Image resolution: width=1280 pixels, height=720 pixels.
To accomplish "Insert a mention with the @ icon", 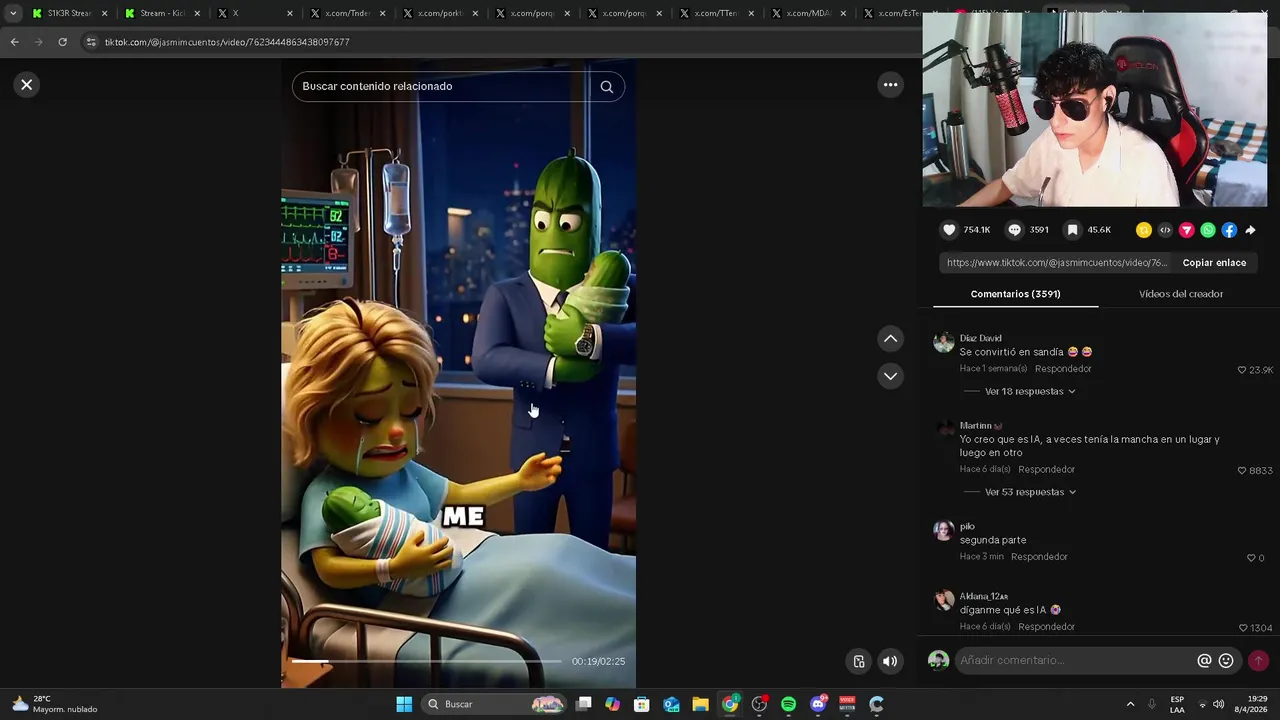I will [x=1204, y=661].
